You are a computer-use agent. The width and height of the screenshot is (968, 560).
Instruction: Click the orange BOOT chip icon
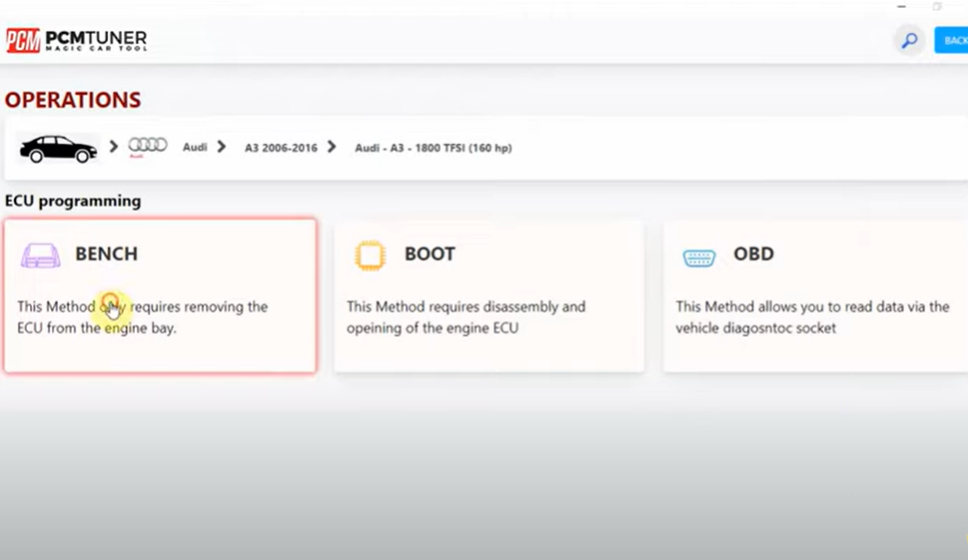370,256
